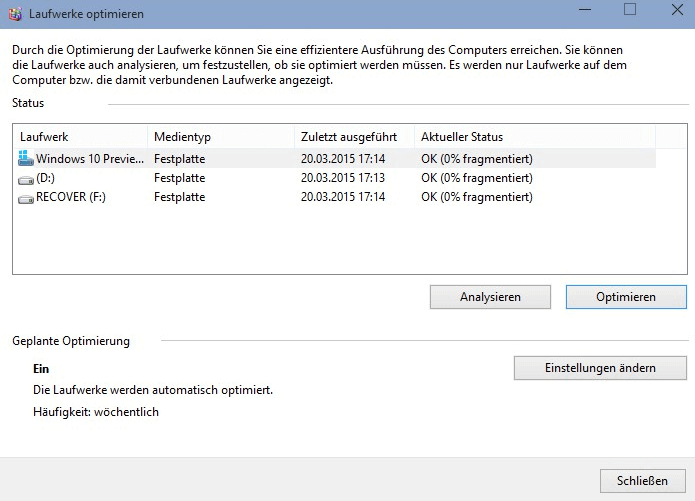
Task: Start optimization with the Optimieren button
Action: (x=626, y=297)
